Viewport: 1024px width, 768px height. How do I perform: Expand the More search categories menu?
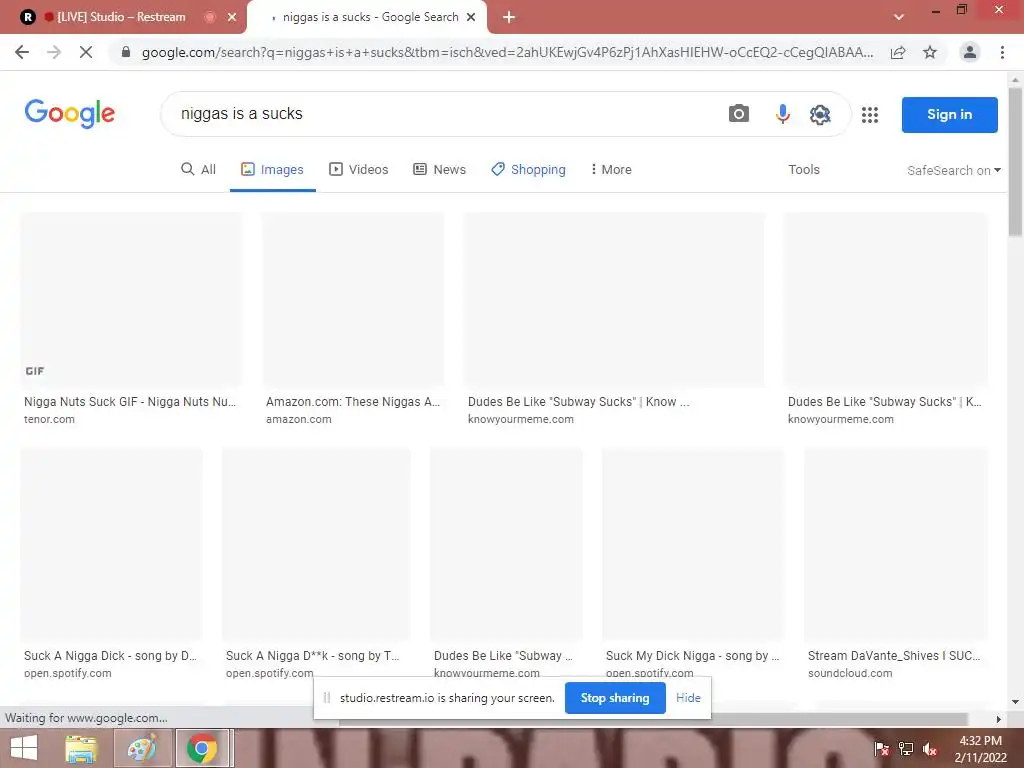(611, 170)
